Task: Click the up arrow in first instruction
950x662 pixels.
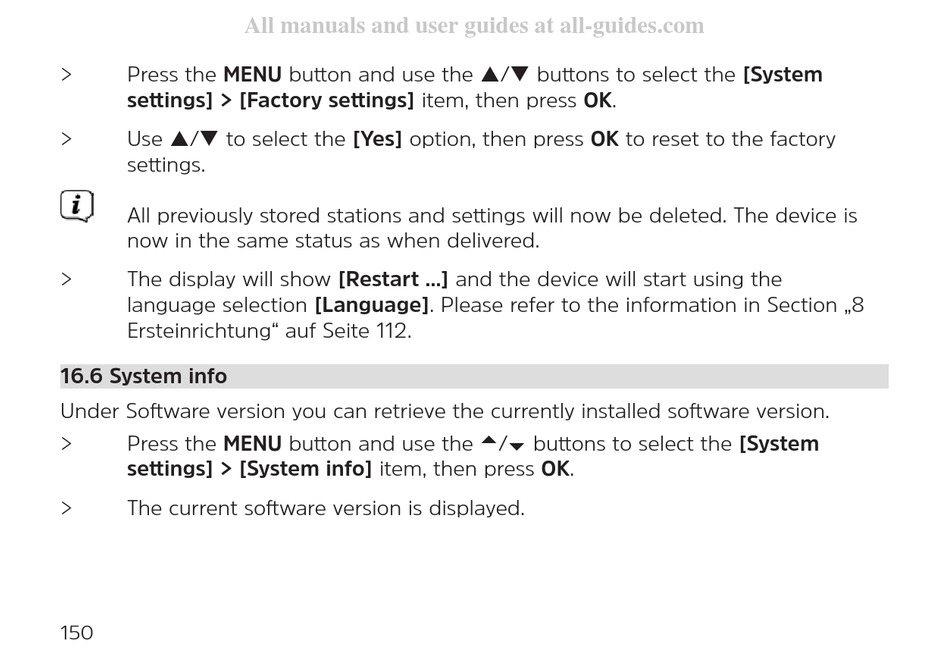Action: coord(490,74)
